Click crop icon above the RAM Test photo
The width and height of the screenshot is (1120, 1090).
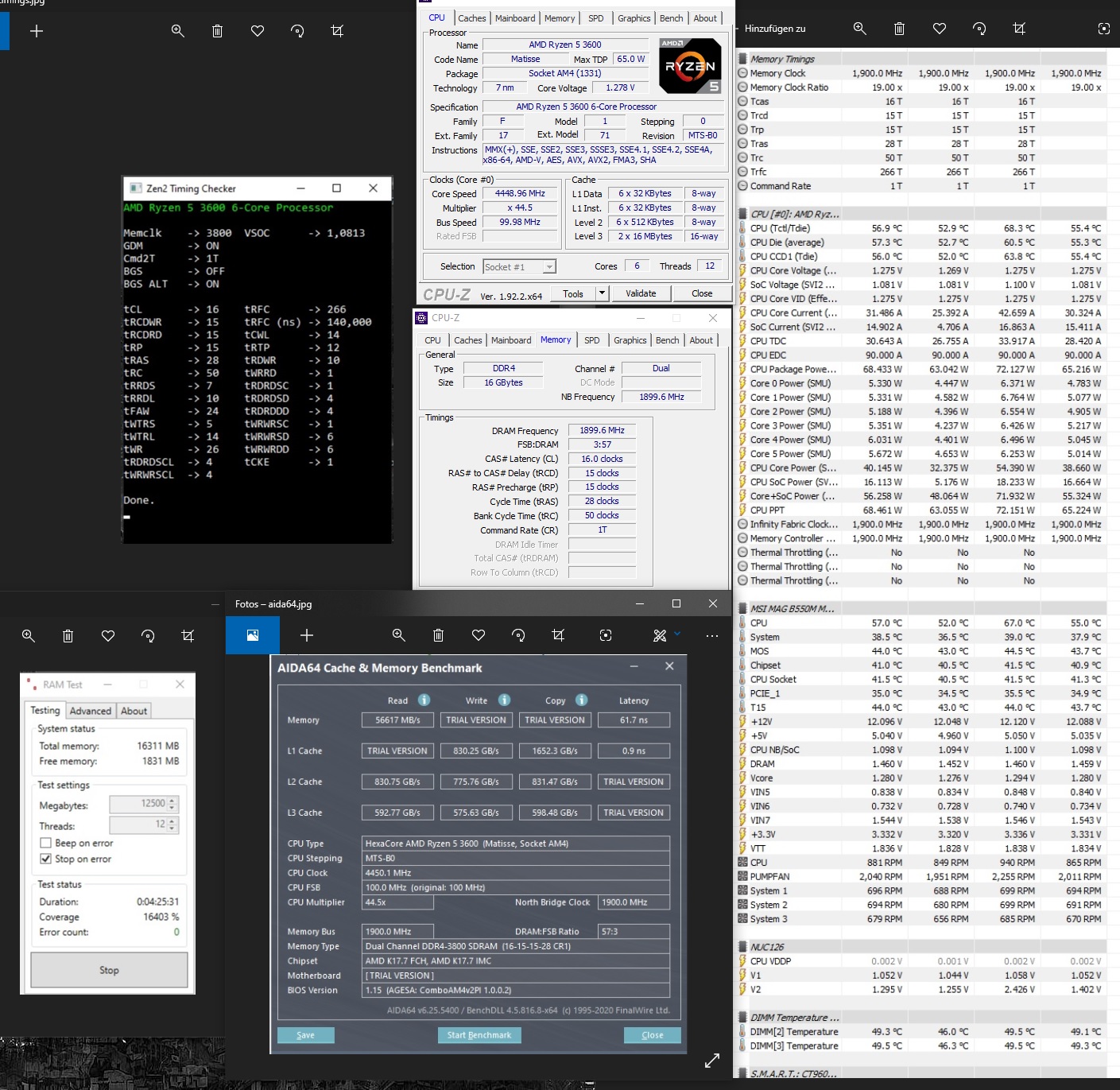[x=188, y=635]
